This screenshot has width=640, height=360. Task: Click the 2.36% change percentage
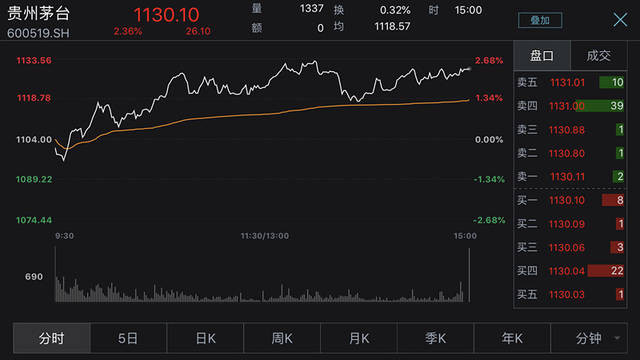(x=128, y=31)
